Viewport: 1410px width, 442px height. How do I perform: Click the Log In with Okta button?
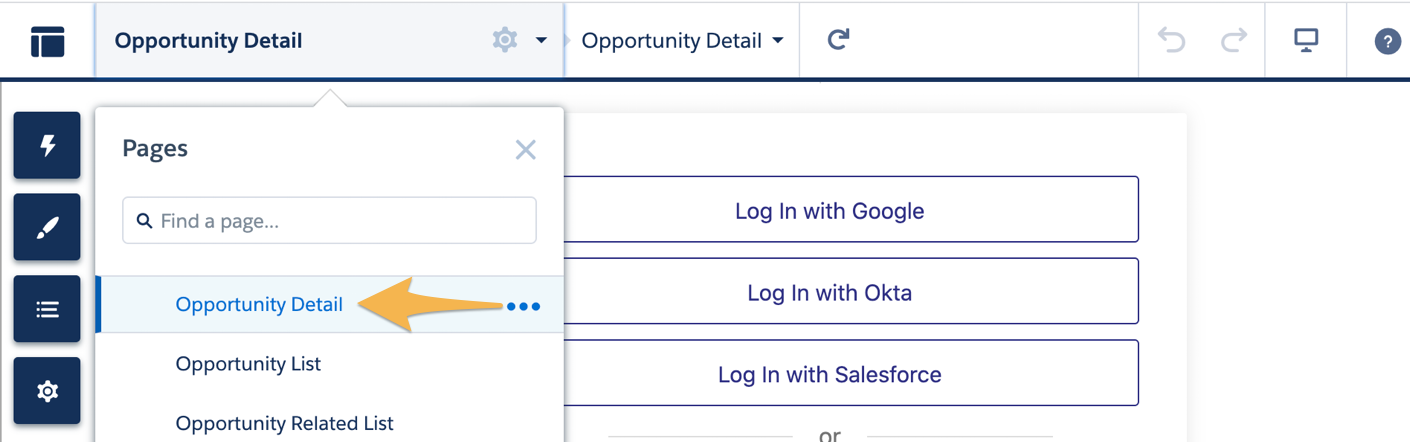(x=829, y=292)
